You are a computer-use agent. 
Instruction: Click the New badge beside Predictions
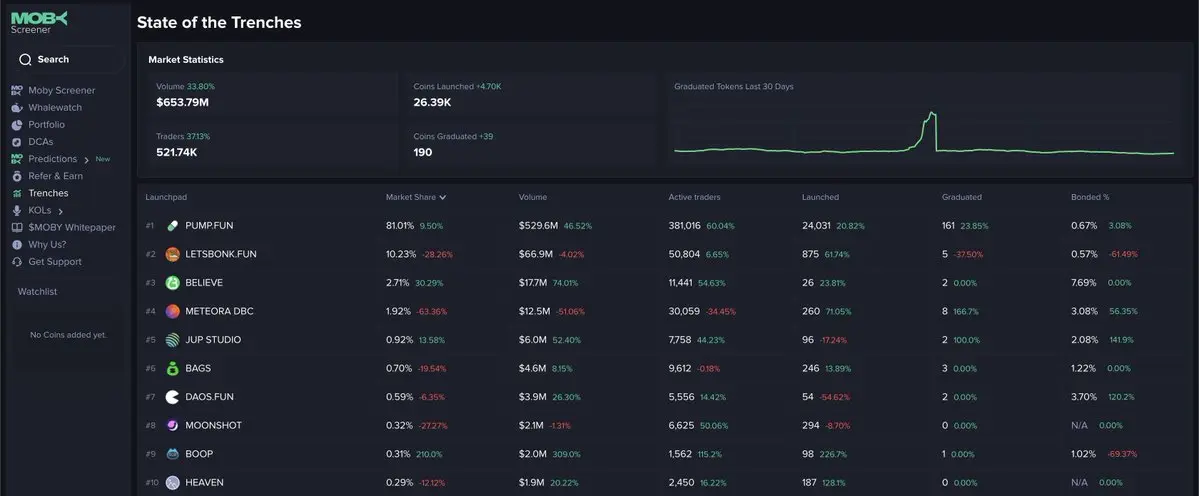tap(102, 160)
